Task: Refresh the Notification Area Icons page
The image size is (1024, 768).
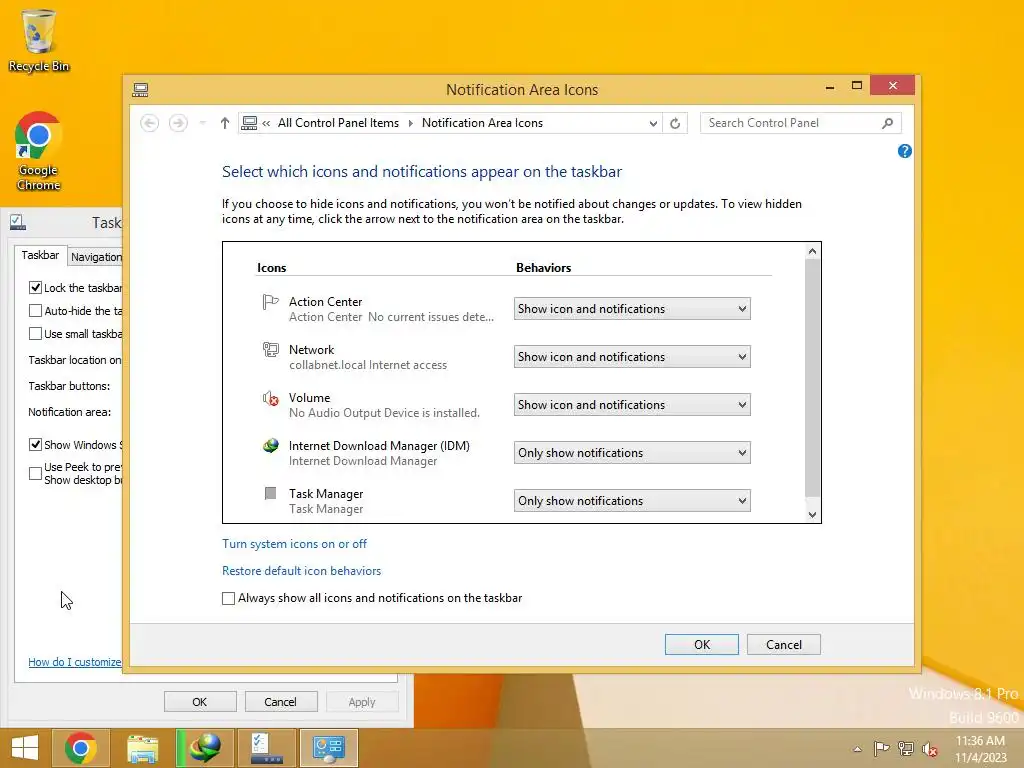Action: tap(675, 123)
